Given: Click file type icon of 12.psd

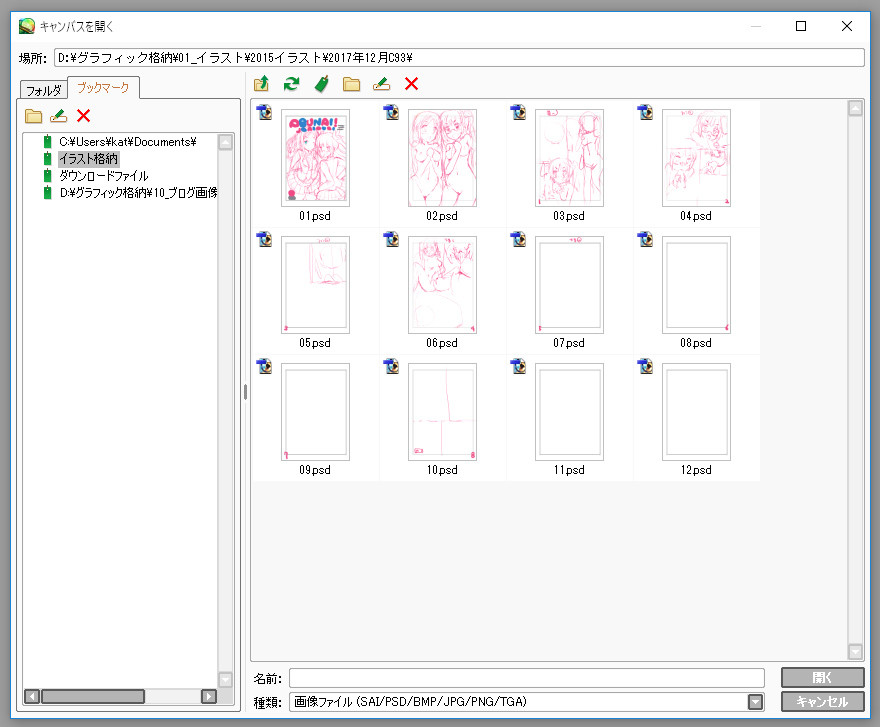Looking at the screenshot, I should [x=645, y=367].
